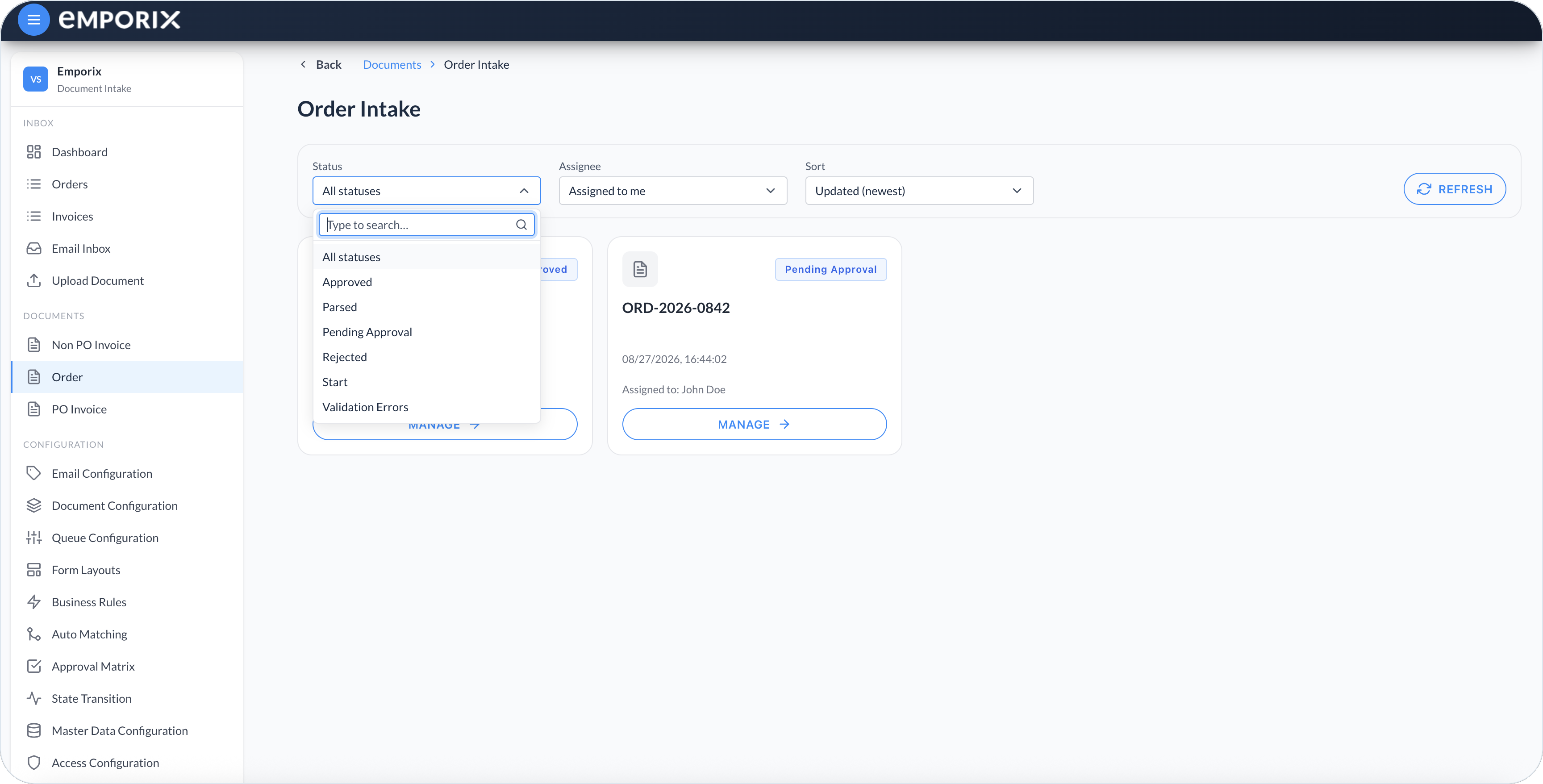The image size is (1543, 784).
Task: Select Rejected status option
Action: [426, 357]
